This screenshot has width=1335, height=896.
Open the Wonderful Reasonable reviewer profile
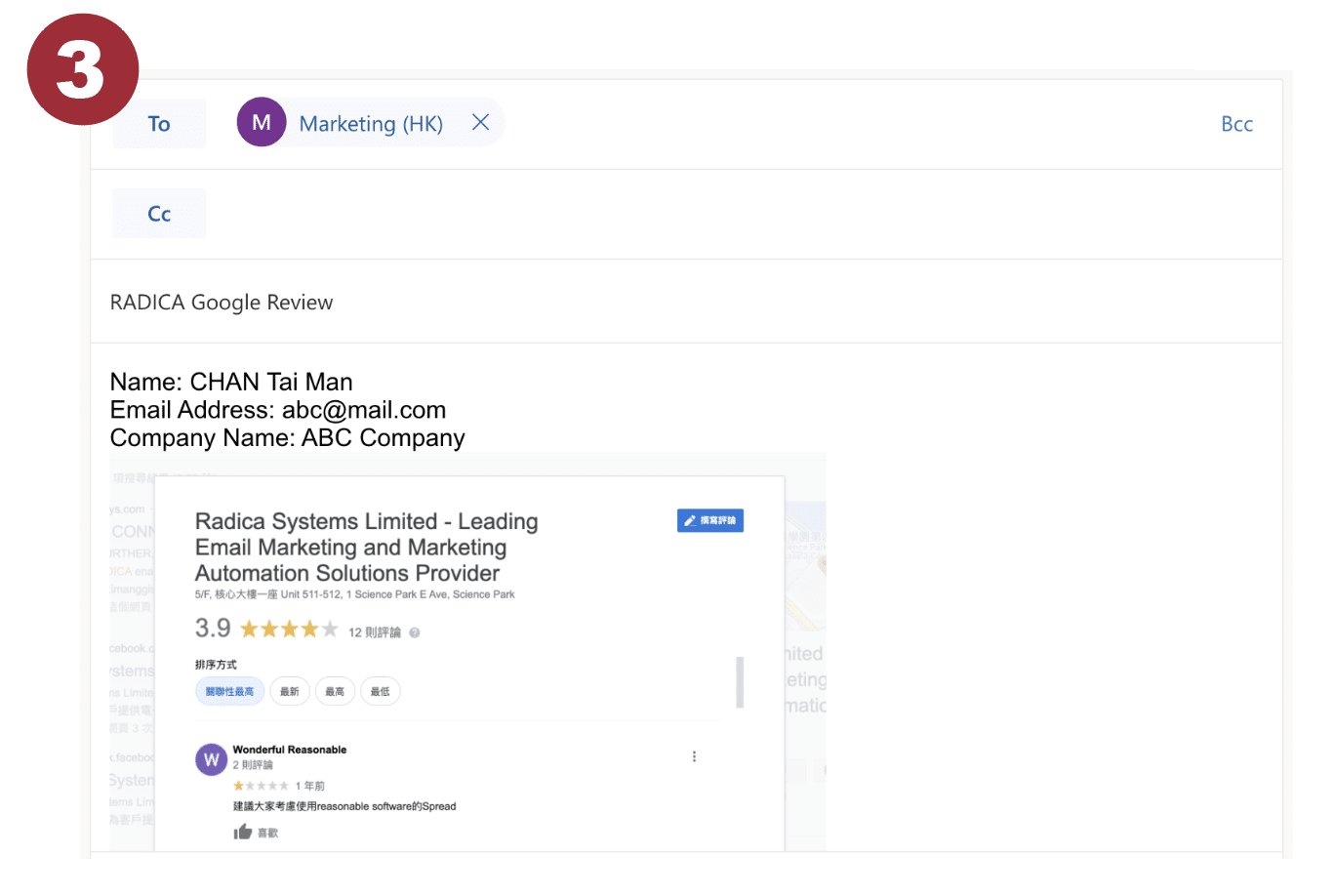click(290, 750)
